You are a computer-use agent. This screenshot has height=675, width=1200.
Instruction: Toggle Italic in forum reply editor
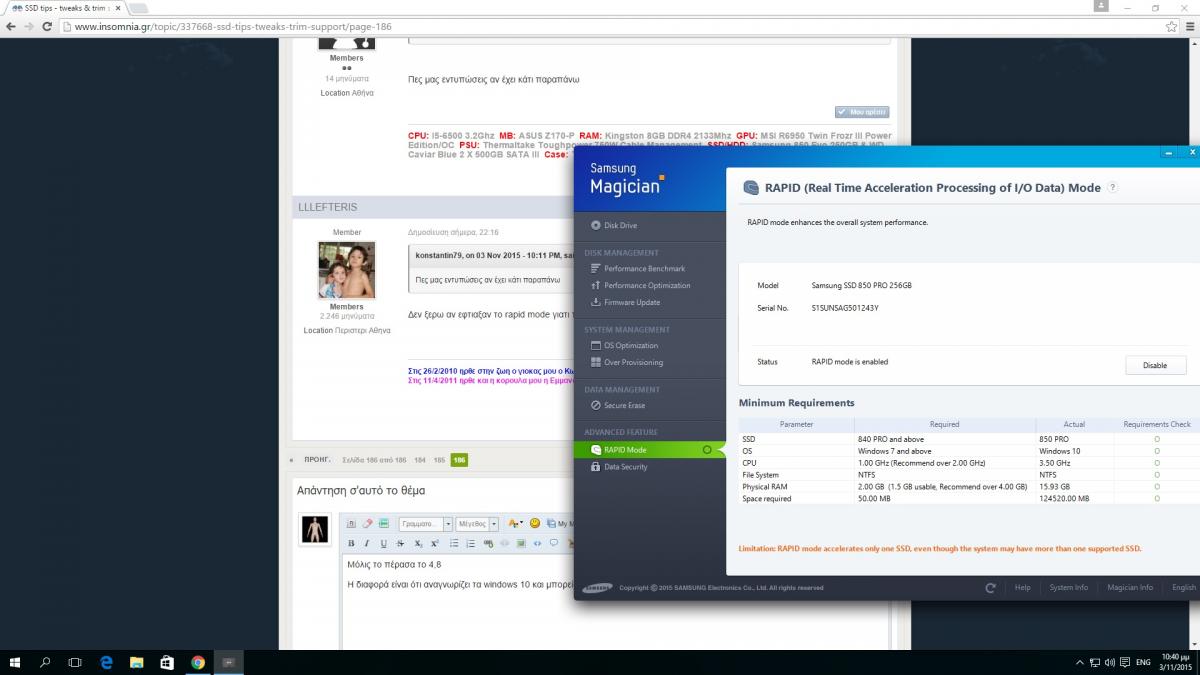(367, 543)
